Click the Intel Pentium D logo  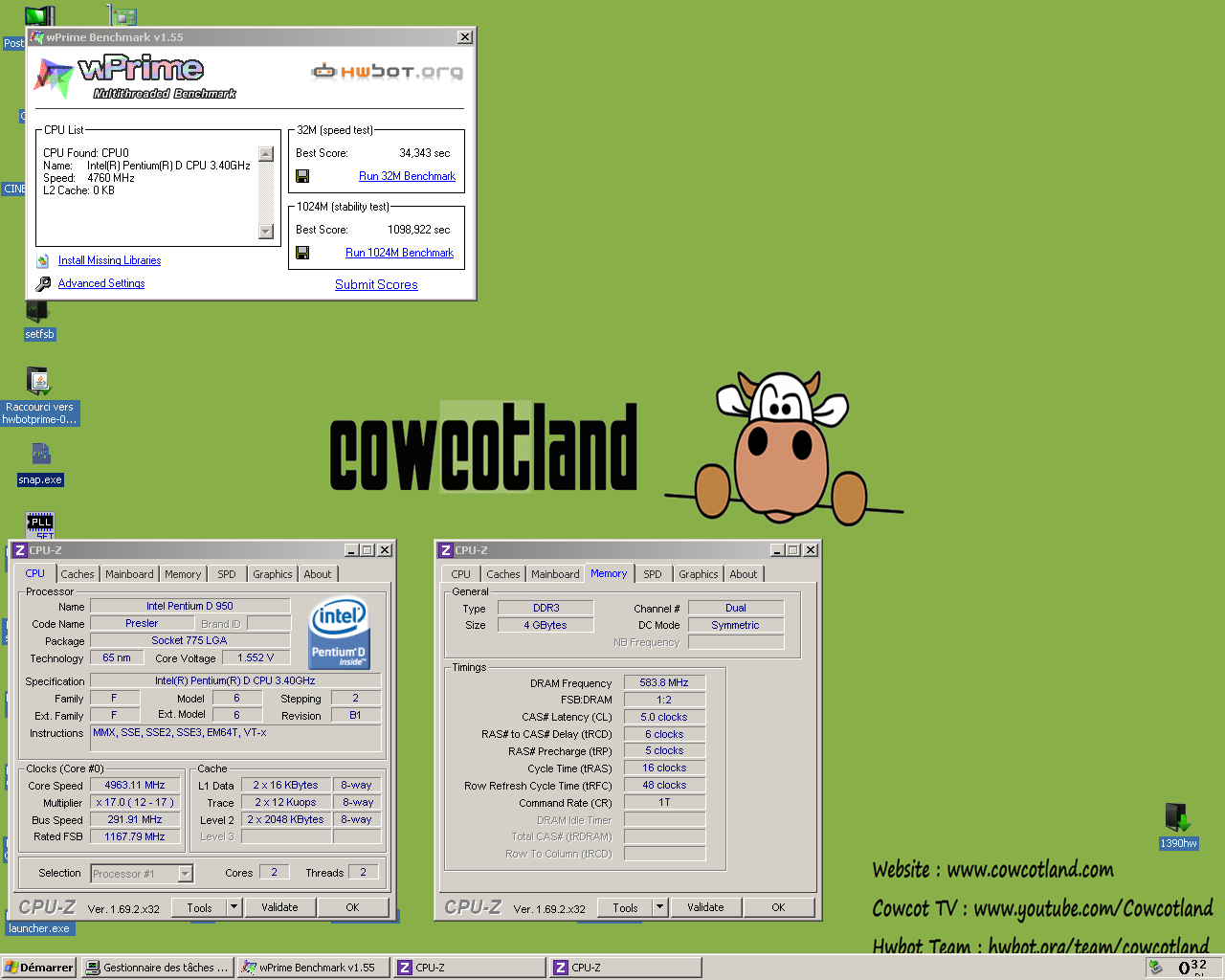click(x=339, y=633)
